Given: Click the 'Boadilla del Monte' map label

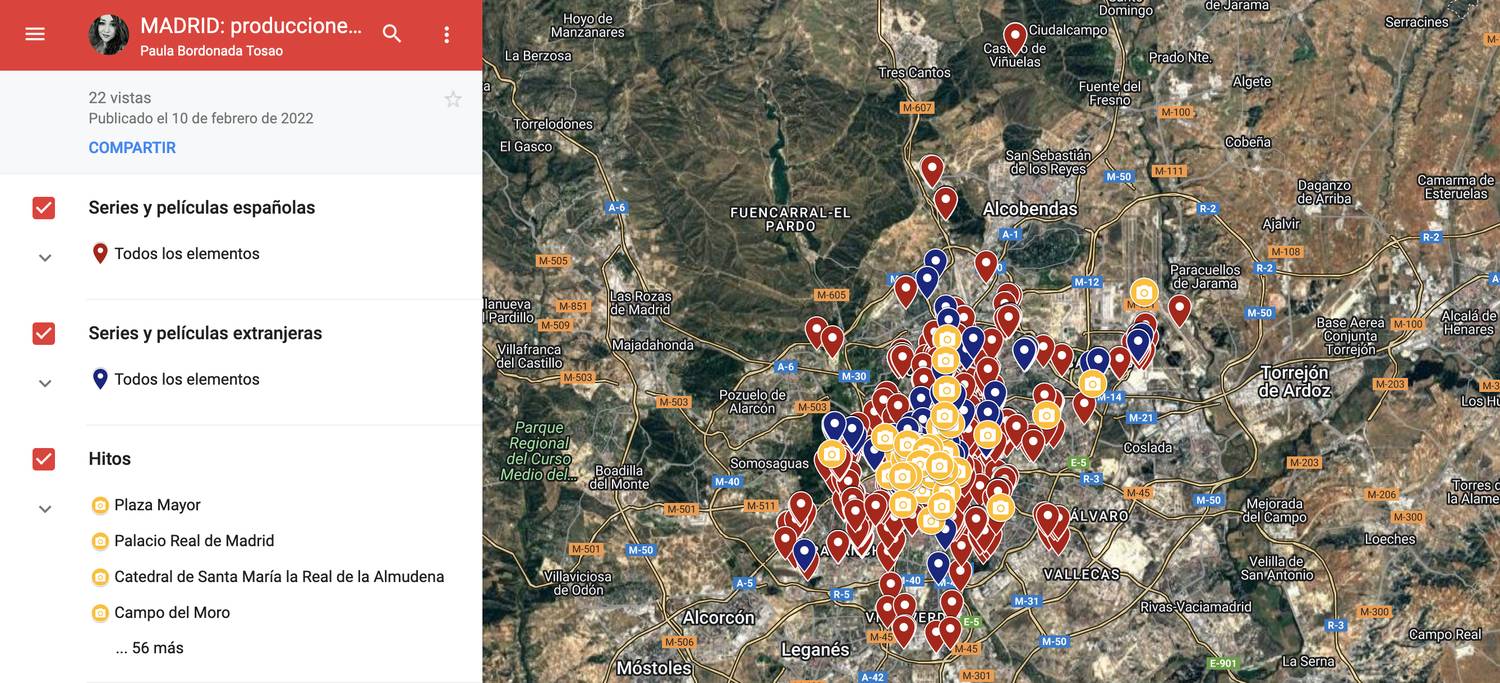Looking at the screenshot, I should click(620, 477).
